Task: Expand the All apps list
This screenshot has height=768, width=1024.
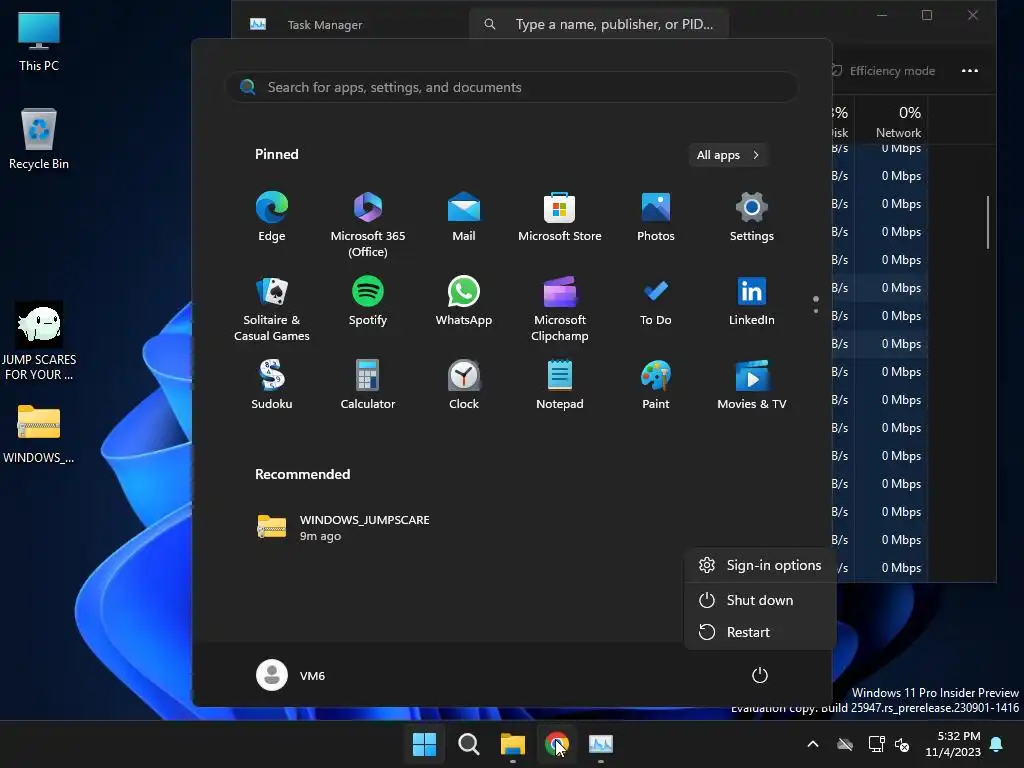Action: tap(728, 155)
